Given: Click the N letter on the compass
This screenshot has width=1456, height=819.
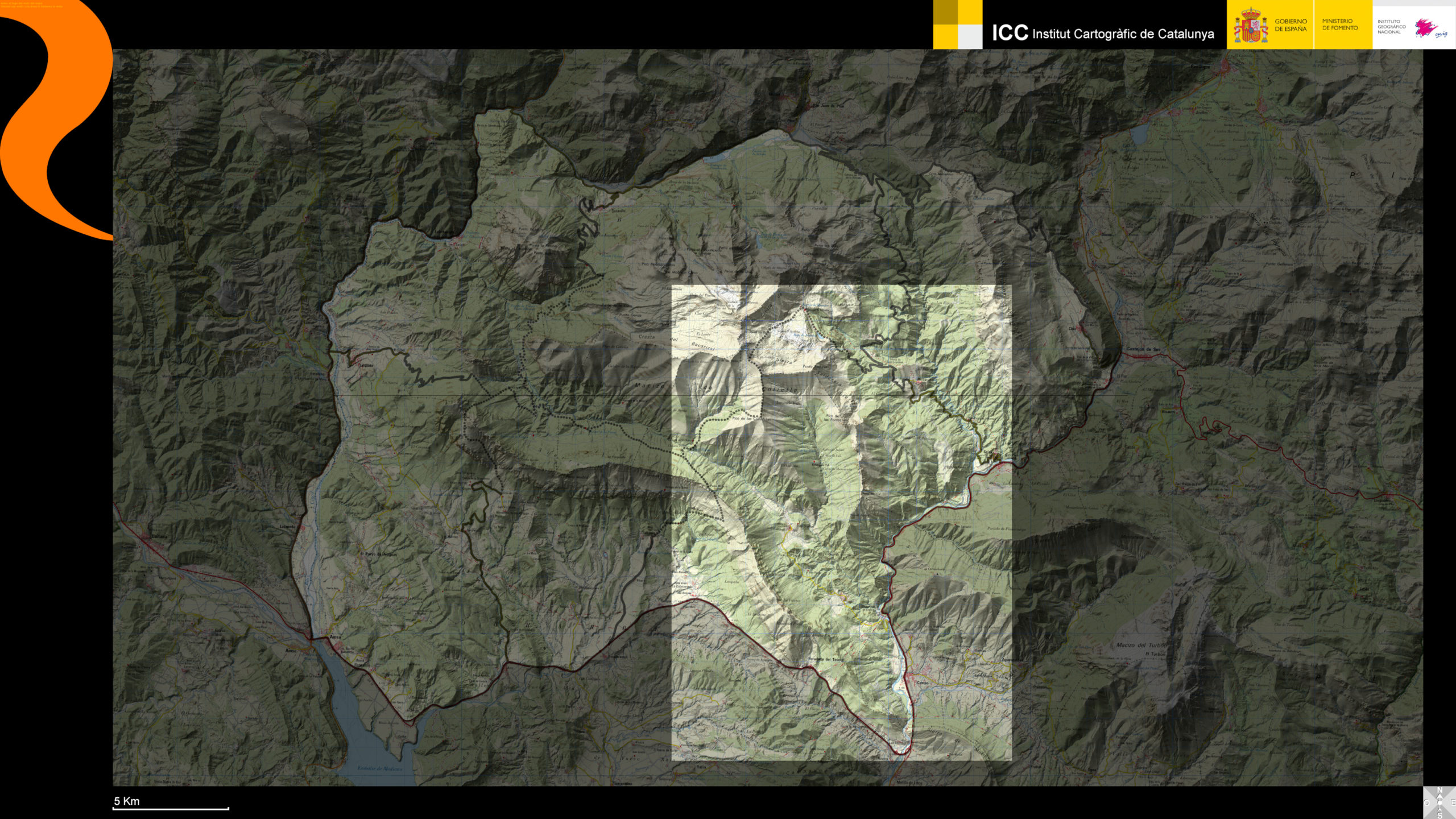Looking at the screenshot, I should (1440, 790).
